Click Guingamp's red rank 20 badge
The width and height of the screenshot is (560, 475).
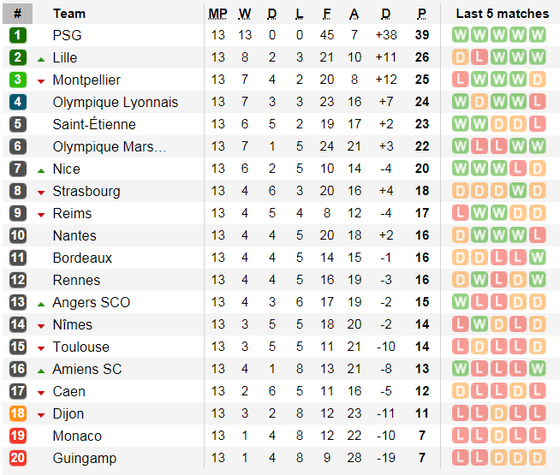point(18,458)
